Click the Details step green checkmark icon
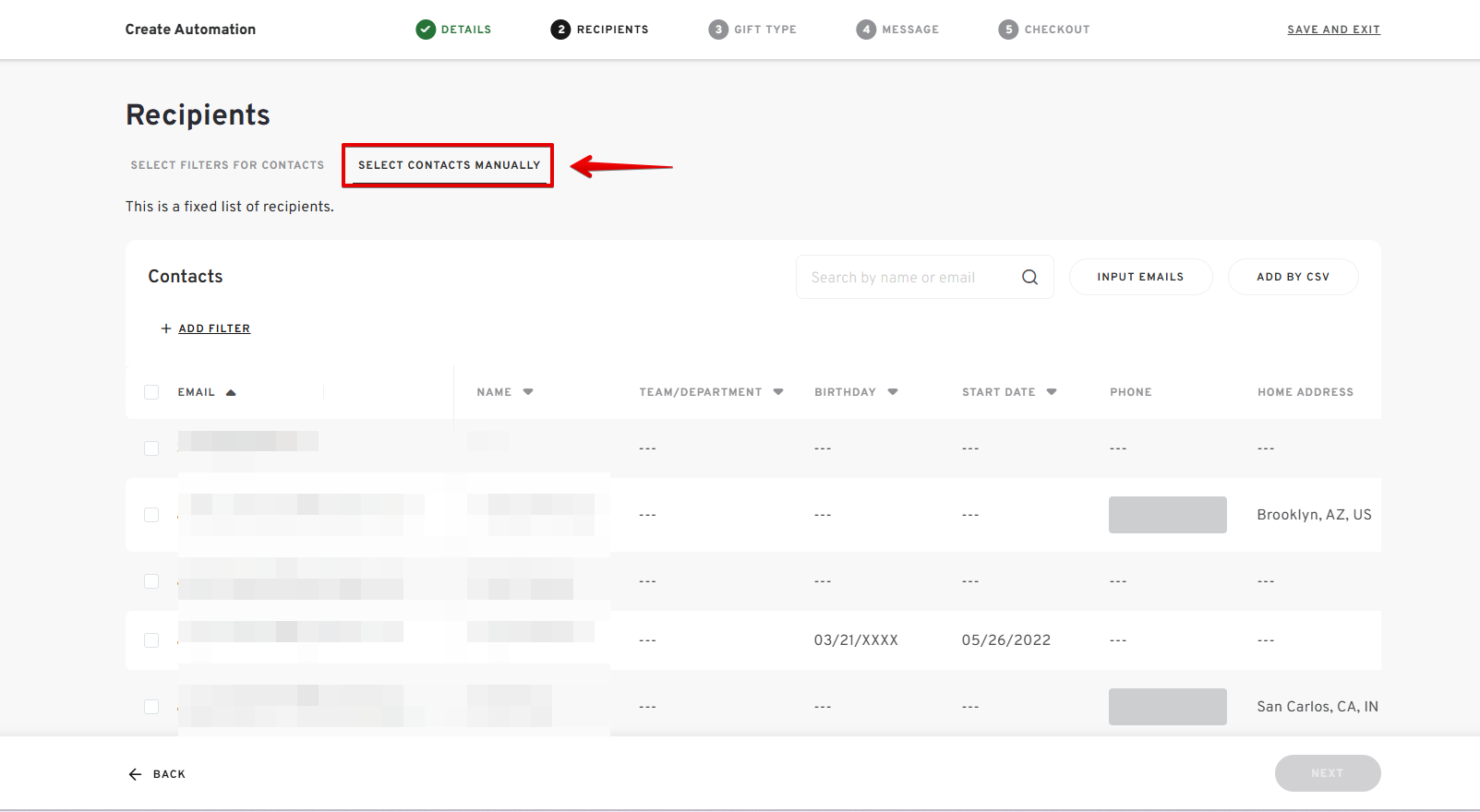 click(x=426, y=30)
